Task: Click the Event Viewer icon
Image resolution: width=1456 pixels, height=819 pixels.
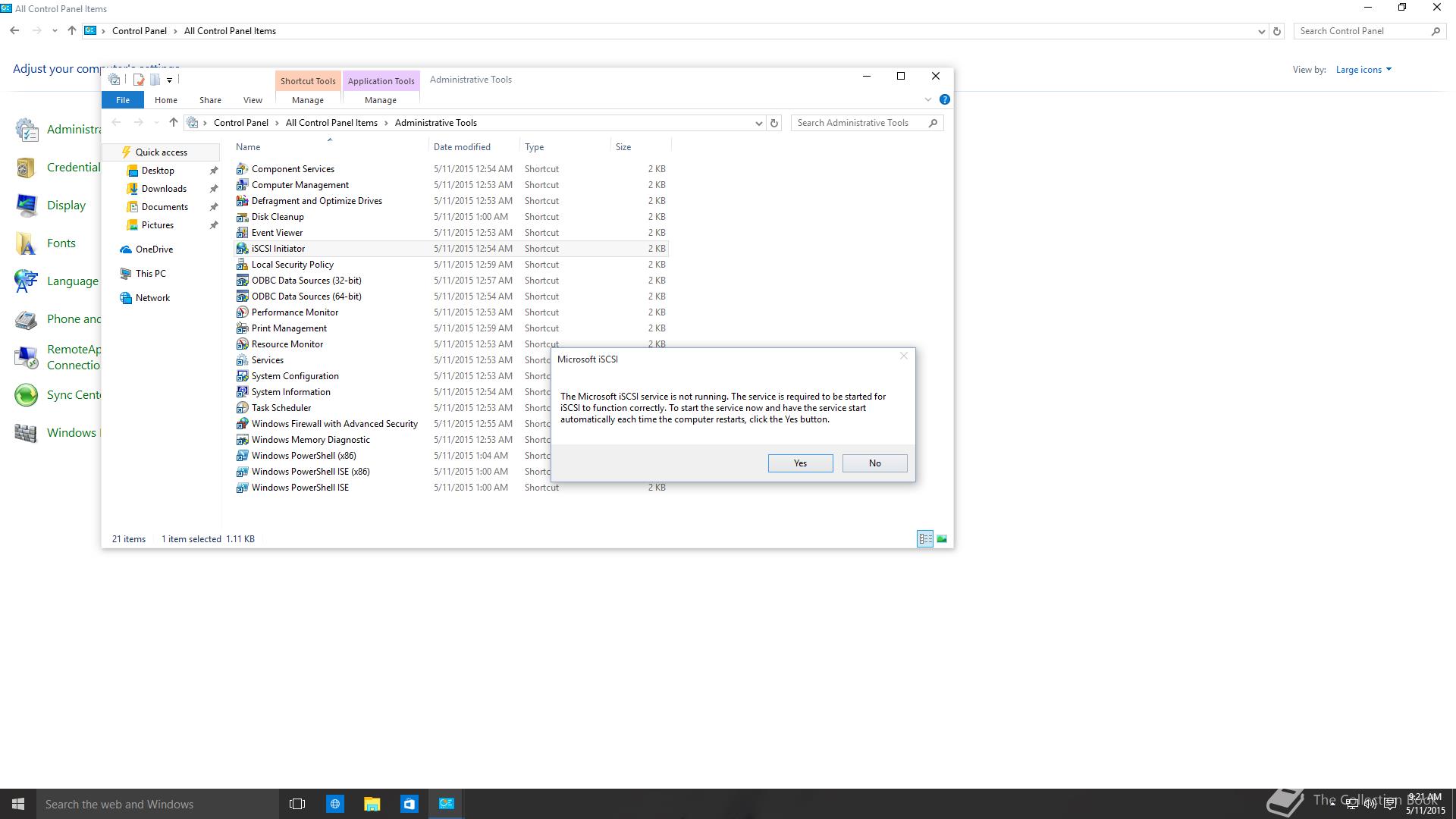Action: click(242, 233)
